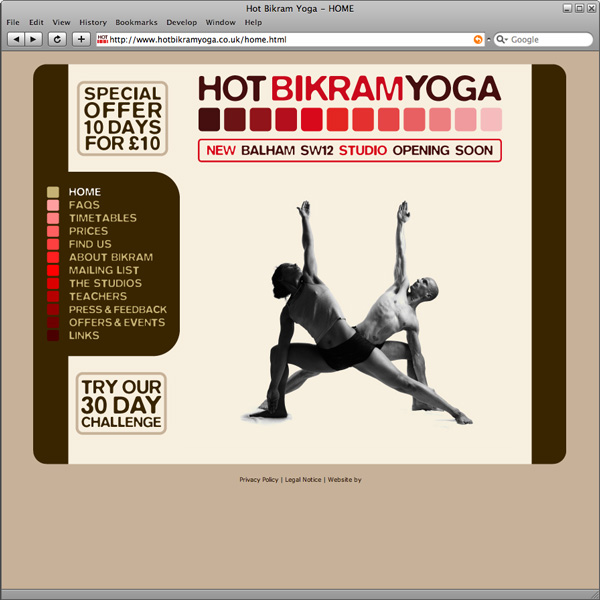Click the pink square beside FAQS
The image size is (600, 600).
click(53, 205)
